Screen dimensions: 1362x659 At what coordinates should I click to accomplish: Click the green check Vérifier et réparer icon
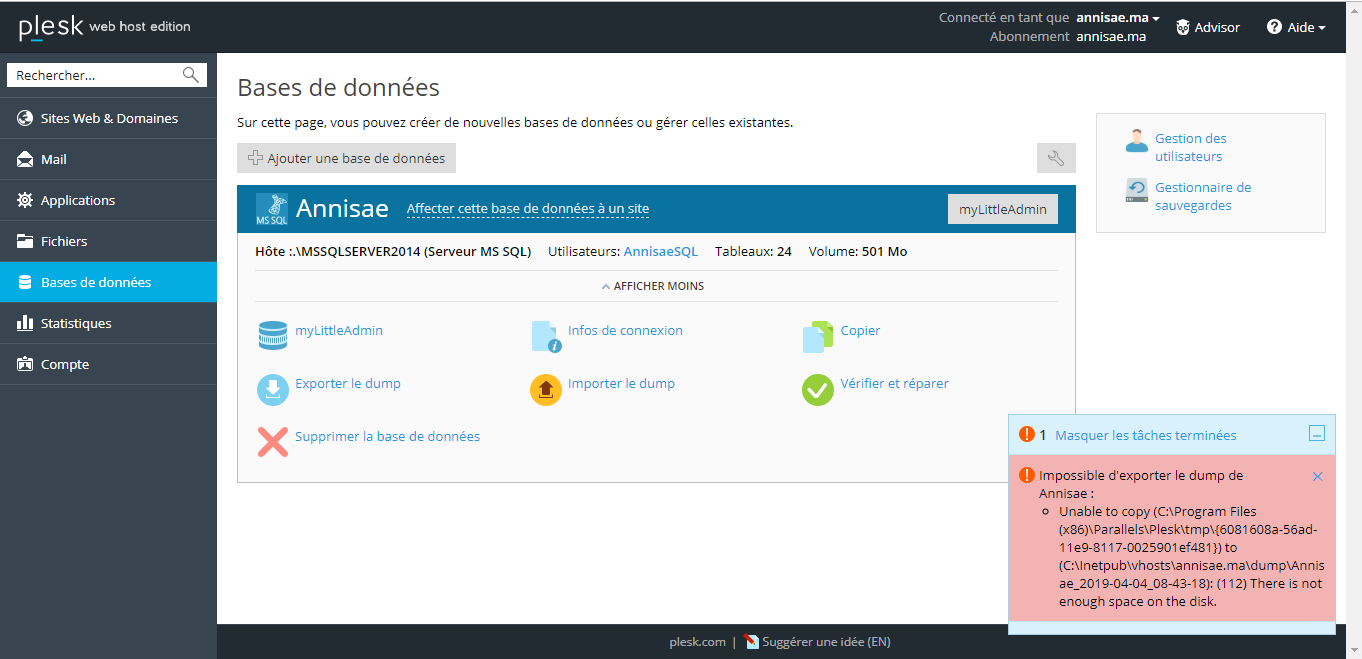pyautogui.click(x=818, y=389)
